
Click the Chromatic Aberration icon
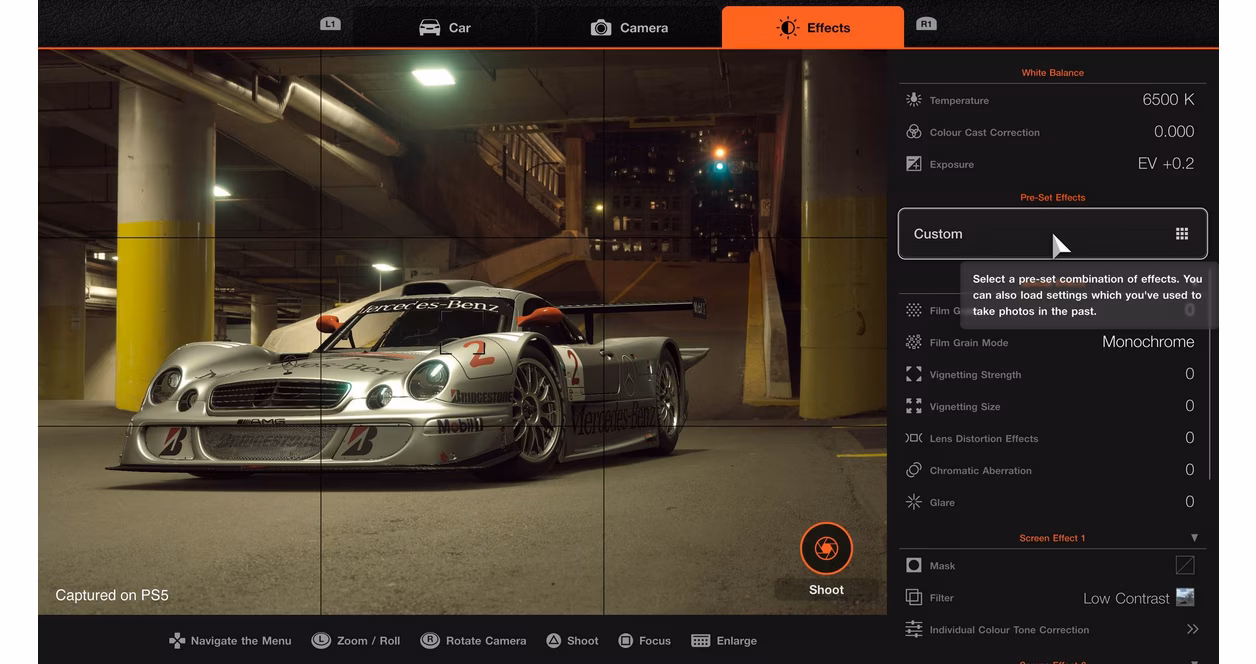[913, 470]
